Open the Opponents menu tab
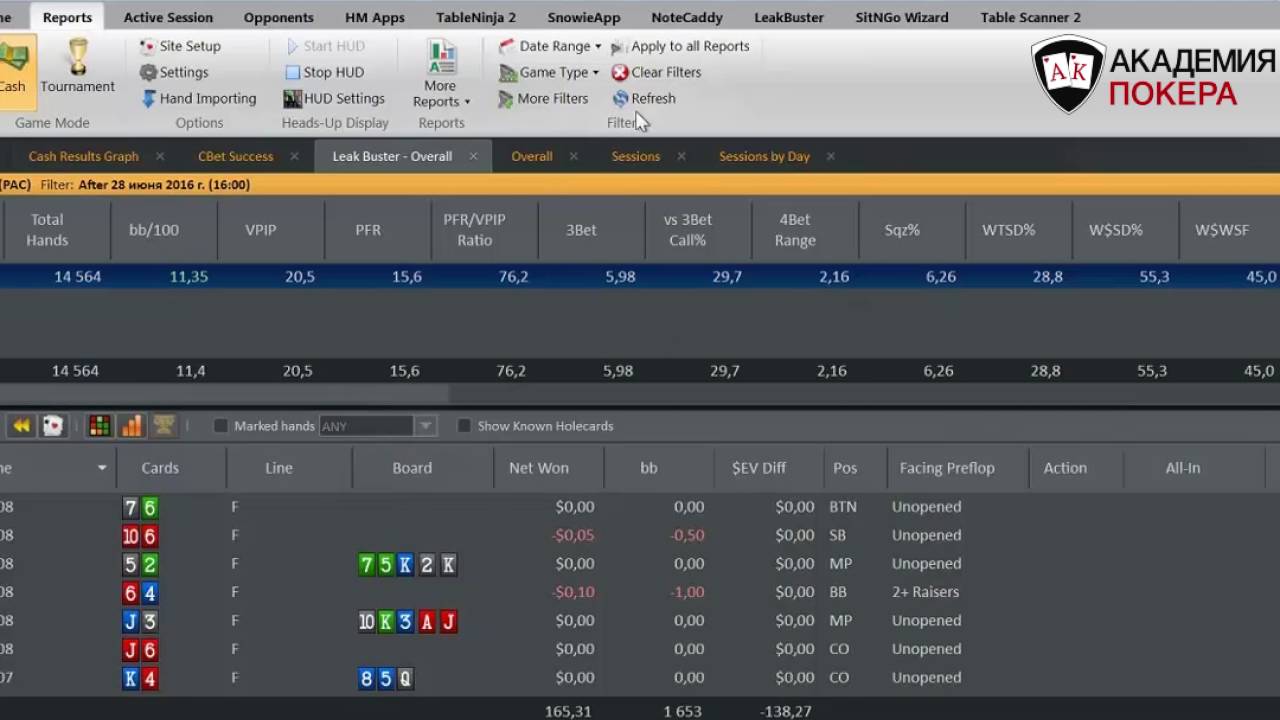Viewport: 1280px width, 720px height. click(279, 17)
